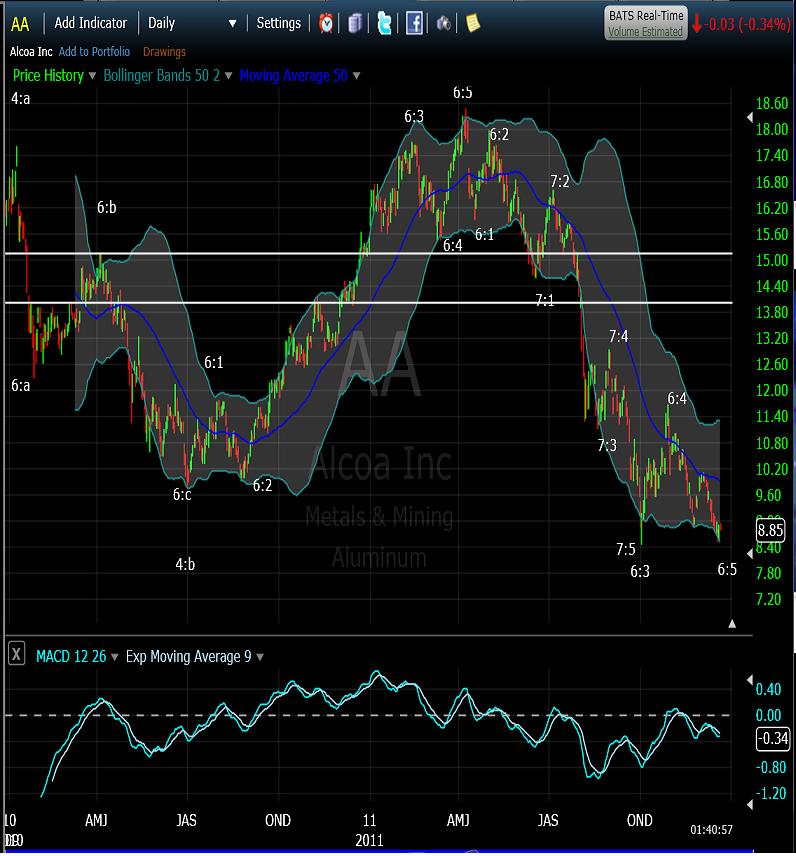This screenshot has height=856, width=796.
Task: Click the BATS Real-Time button
Action: click(645, 23)
